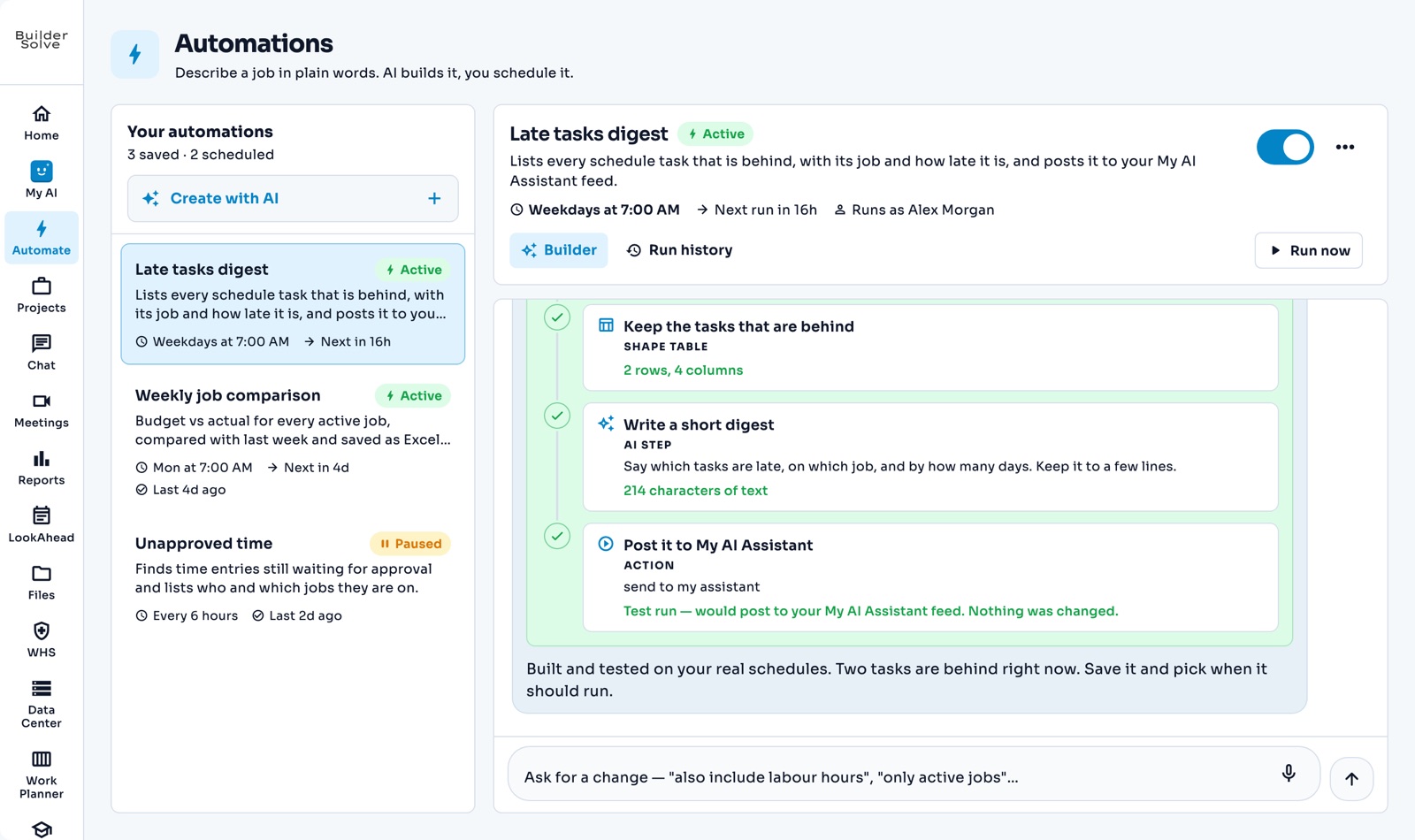Select the Unapproved time automation
Screen dimensions: 1415x840
(293, 578)
